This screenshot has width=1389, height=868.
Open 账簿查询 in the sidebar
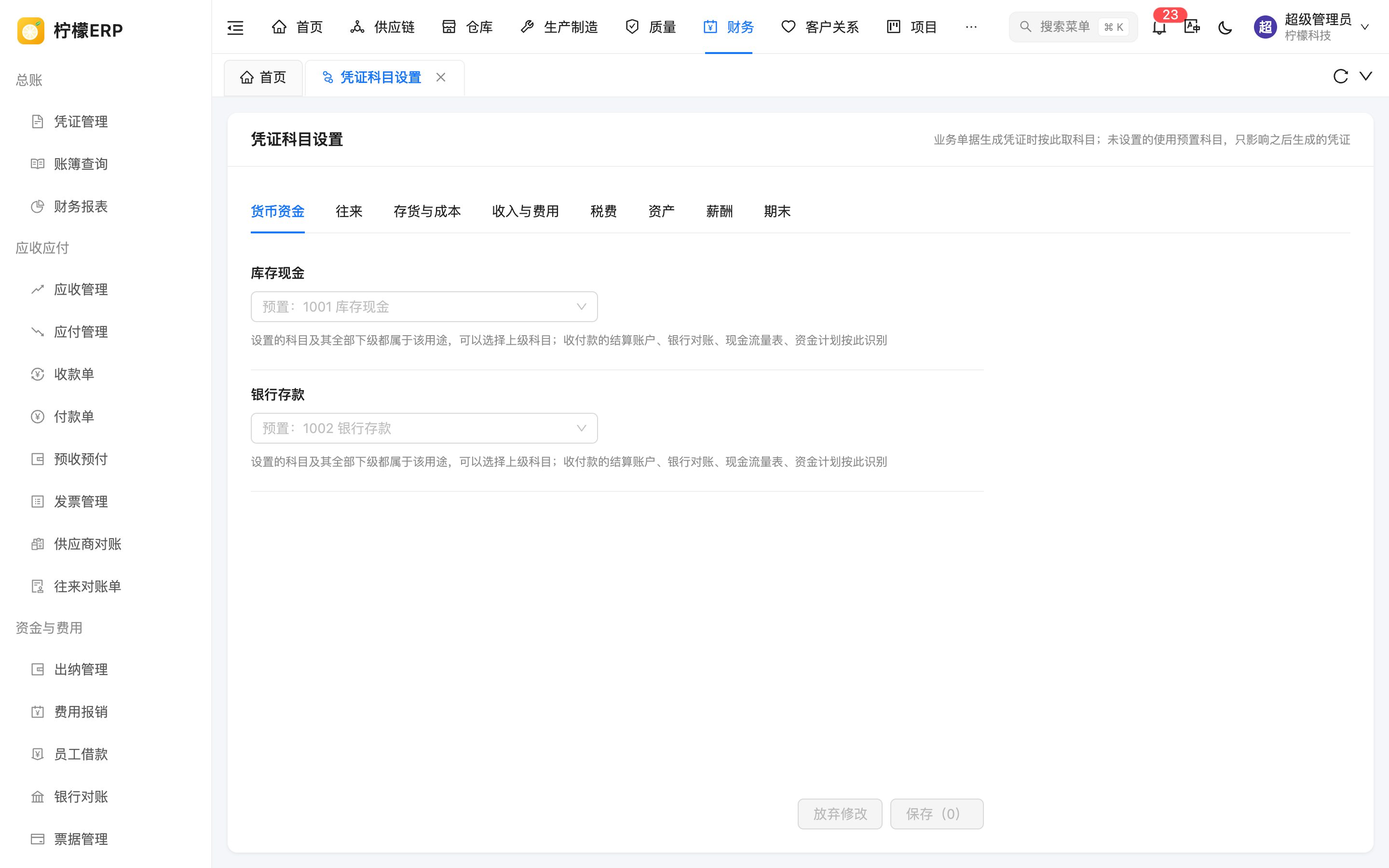pyautogui.click(x=106, y=164)
